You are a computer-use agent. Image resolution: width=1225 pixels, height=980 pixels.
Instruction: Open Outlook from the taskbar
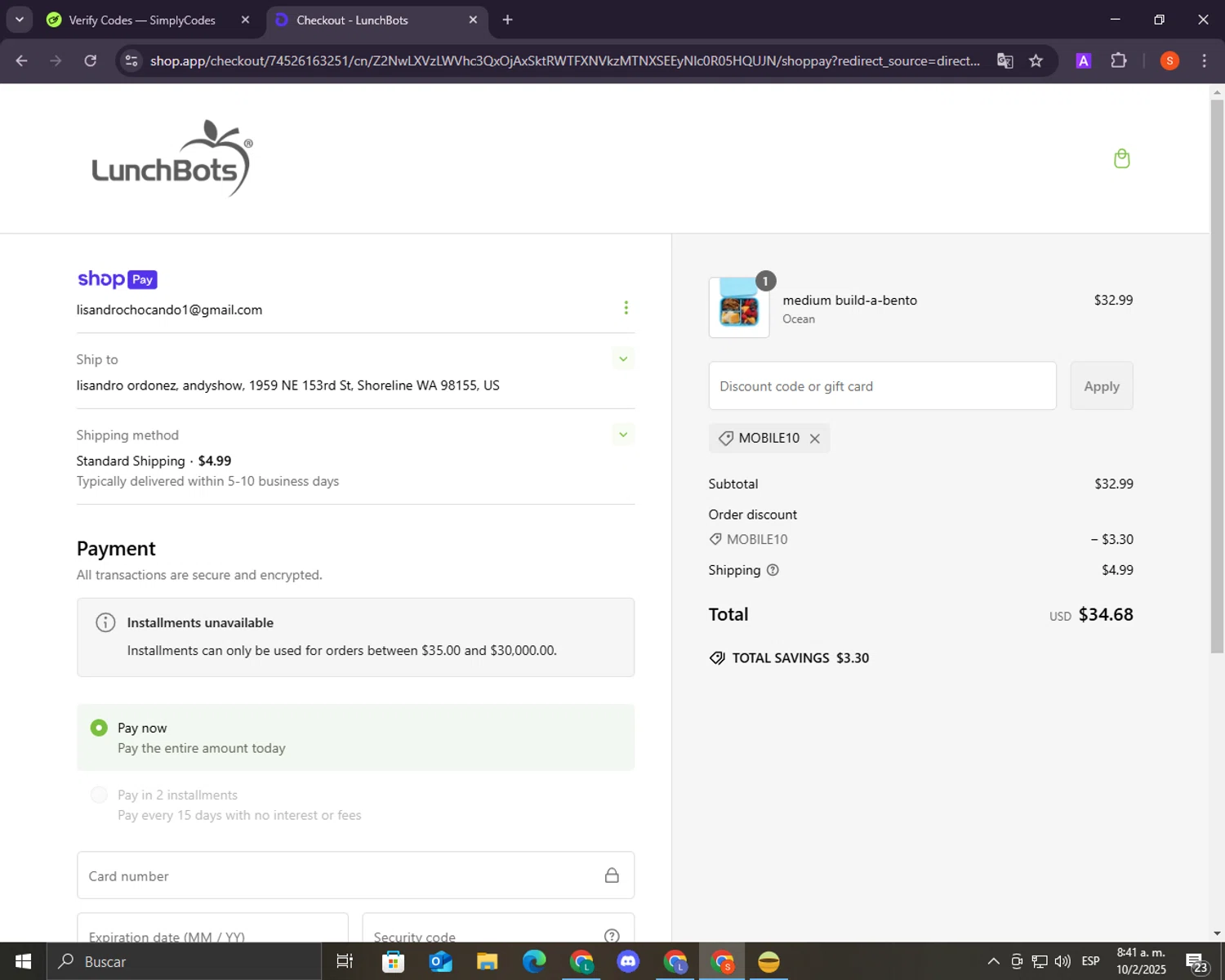440,961
